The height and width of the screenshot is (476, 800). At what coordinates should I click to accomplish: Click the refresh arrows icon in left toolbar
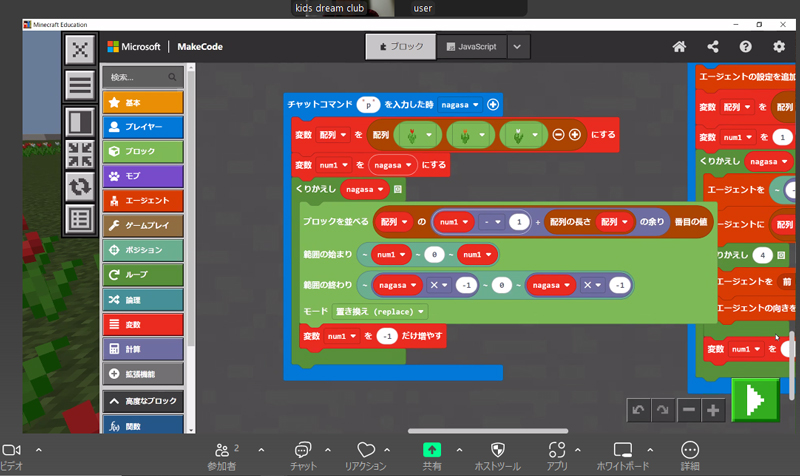[80, 187]
